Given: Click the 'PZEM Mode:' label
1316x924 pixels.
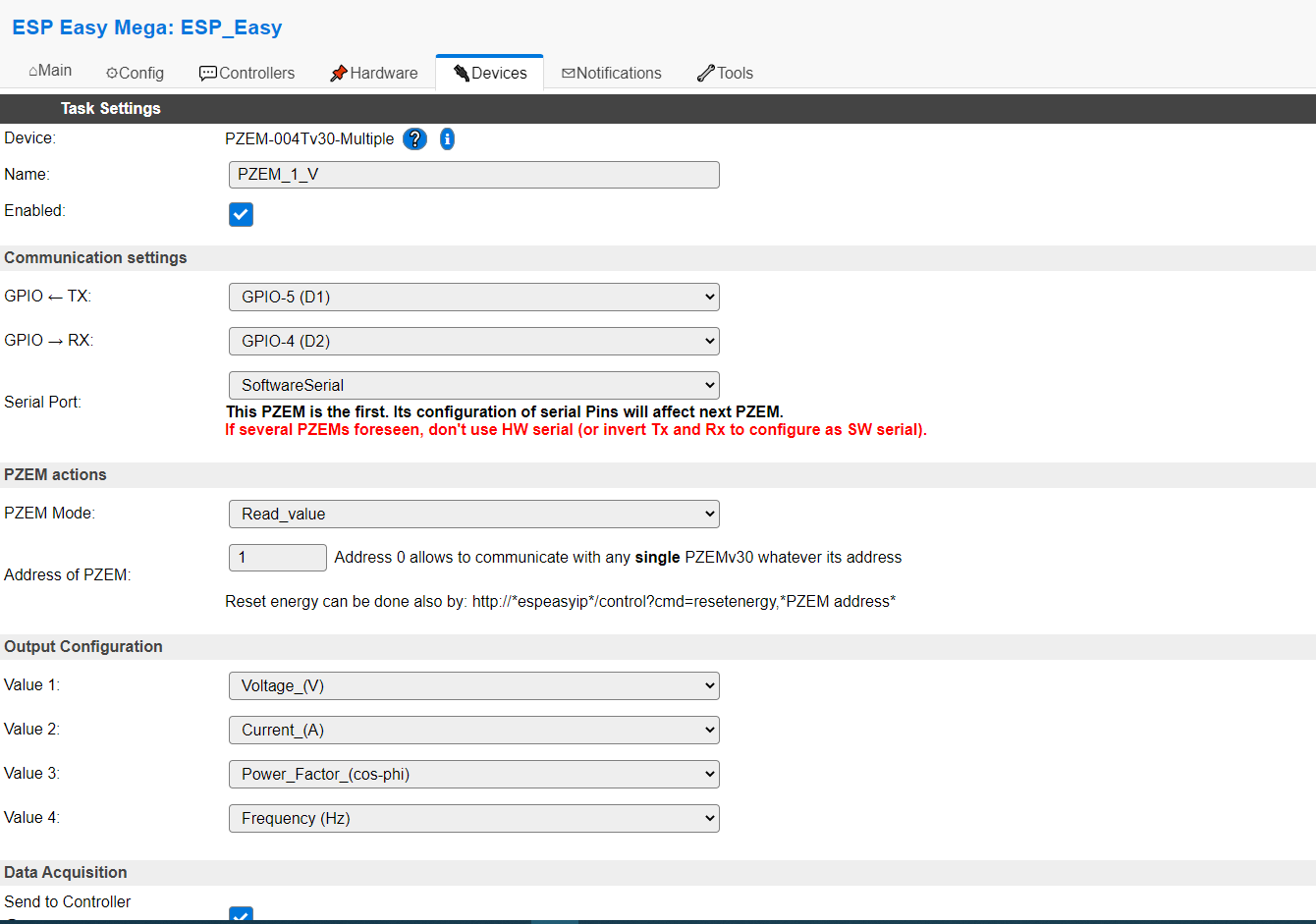Looking at the screenshot, I should [49, 514].
